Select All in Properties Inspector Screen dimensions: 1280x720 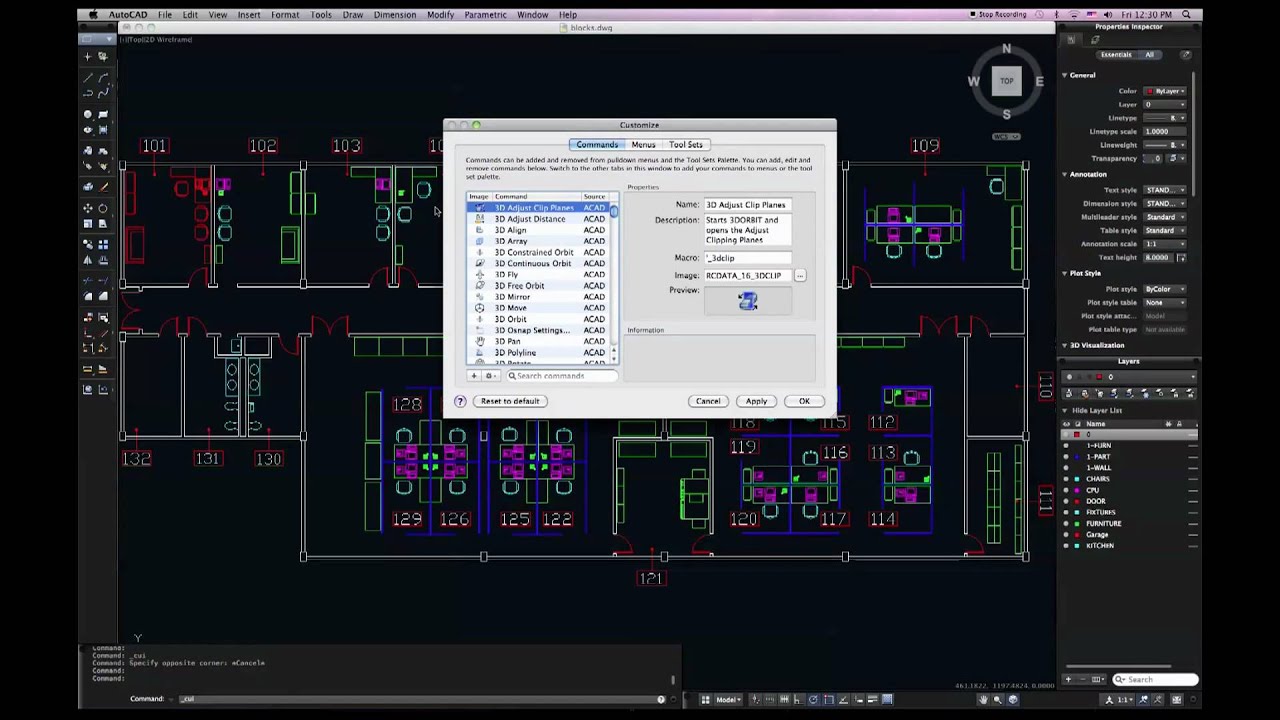1150,55
